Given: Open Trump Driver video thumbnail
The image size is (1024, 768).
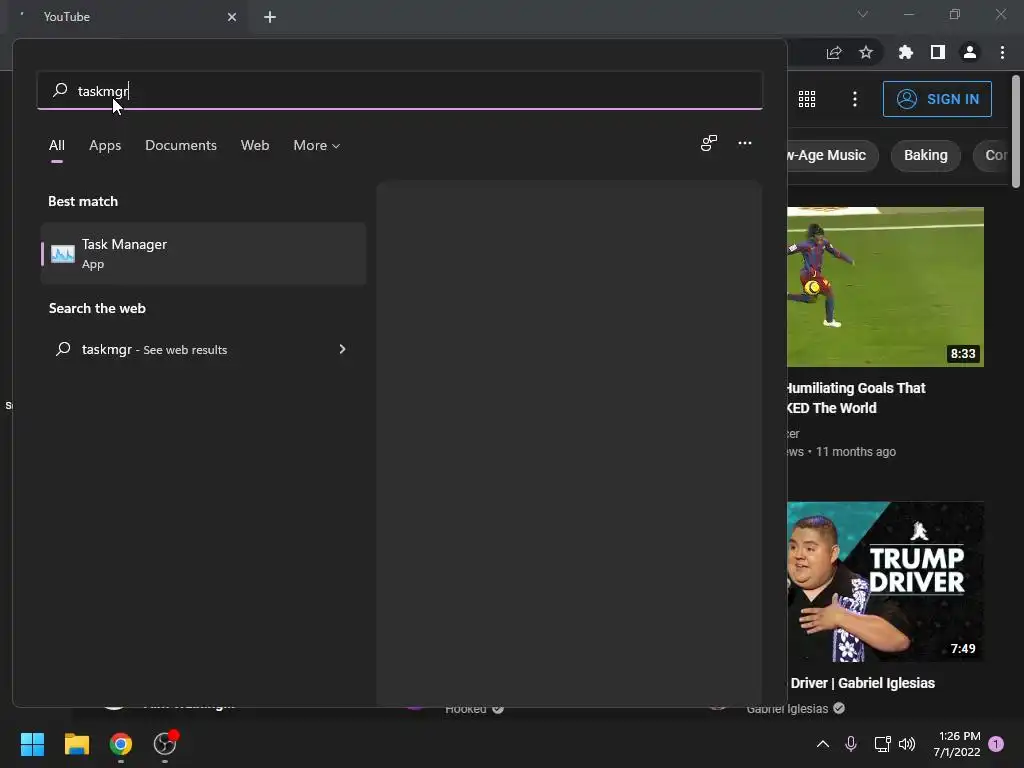Looking at the screenshot, I should coord(885,581).
